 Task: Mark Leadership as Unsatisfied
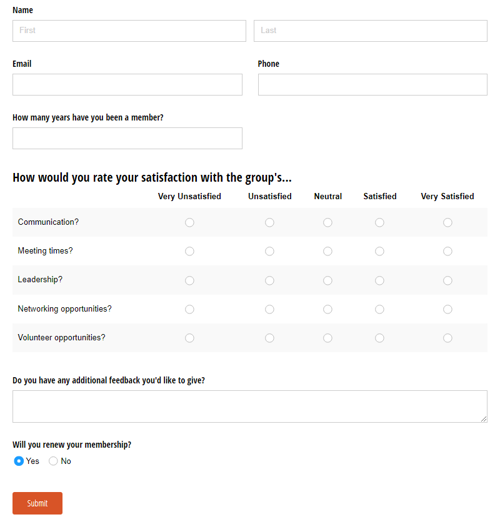coord(269,280)
